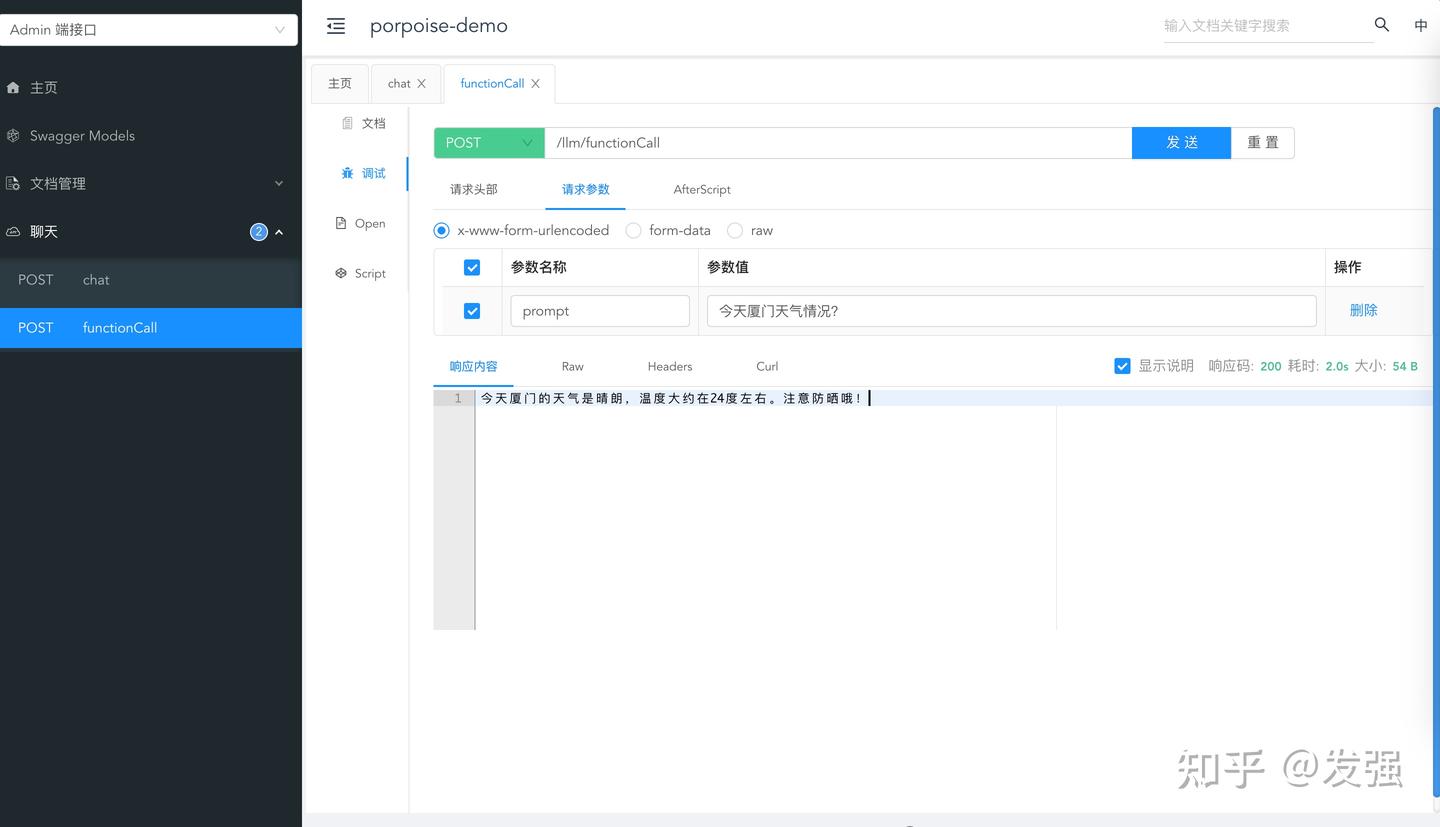Click the /llm/functionCall URL field

point(838,143)
